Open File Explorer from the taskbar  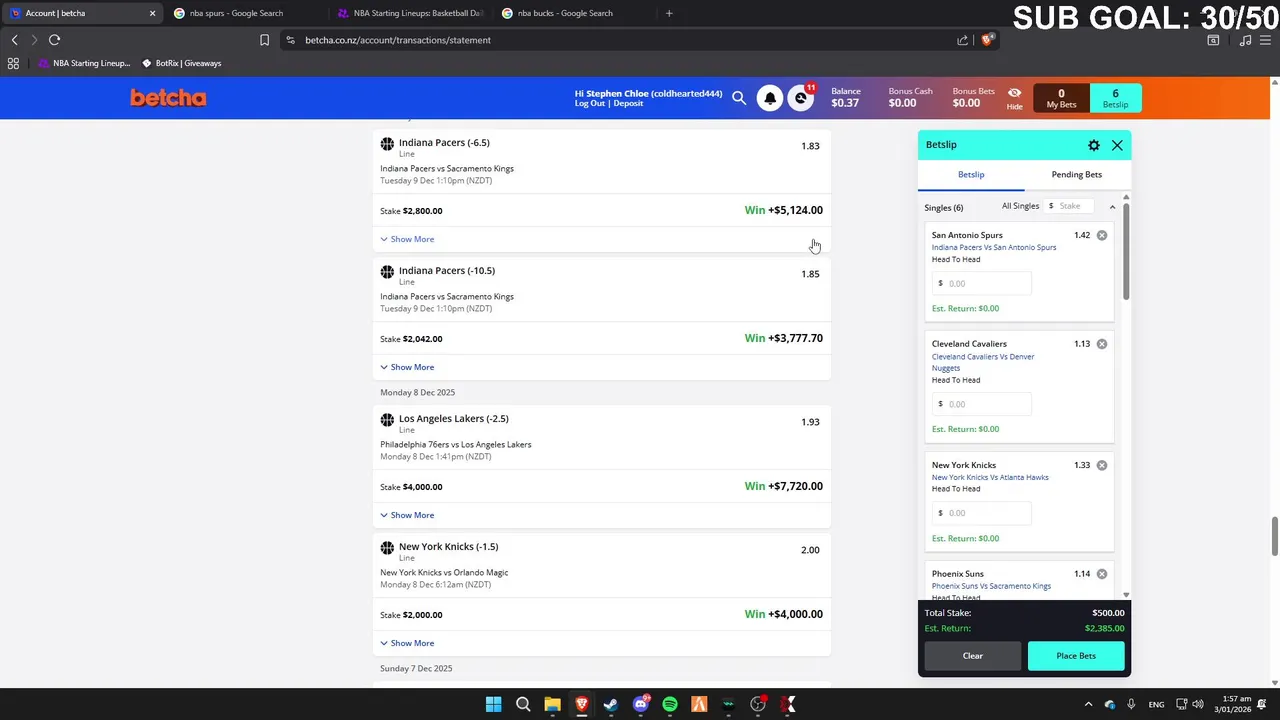[x=552, y=704]
